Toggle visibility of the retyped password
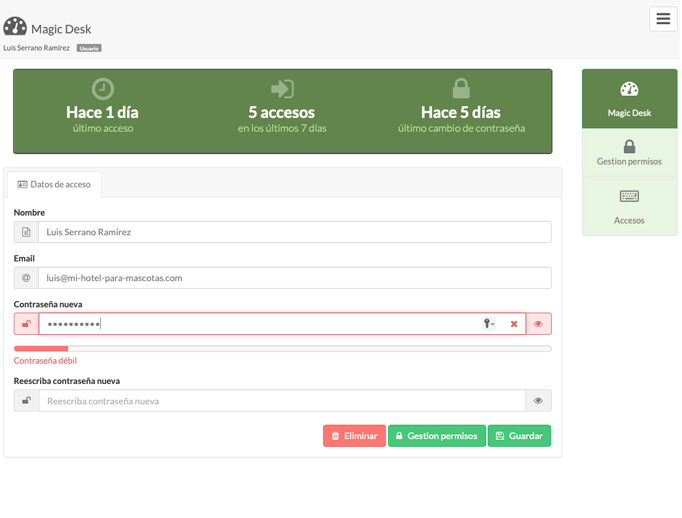Image resolution: width=682 pixels, height=518 pixels. click(x=538, y=401)
